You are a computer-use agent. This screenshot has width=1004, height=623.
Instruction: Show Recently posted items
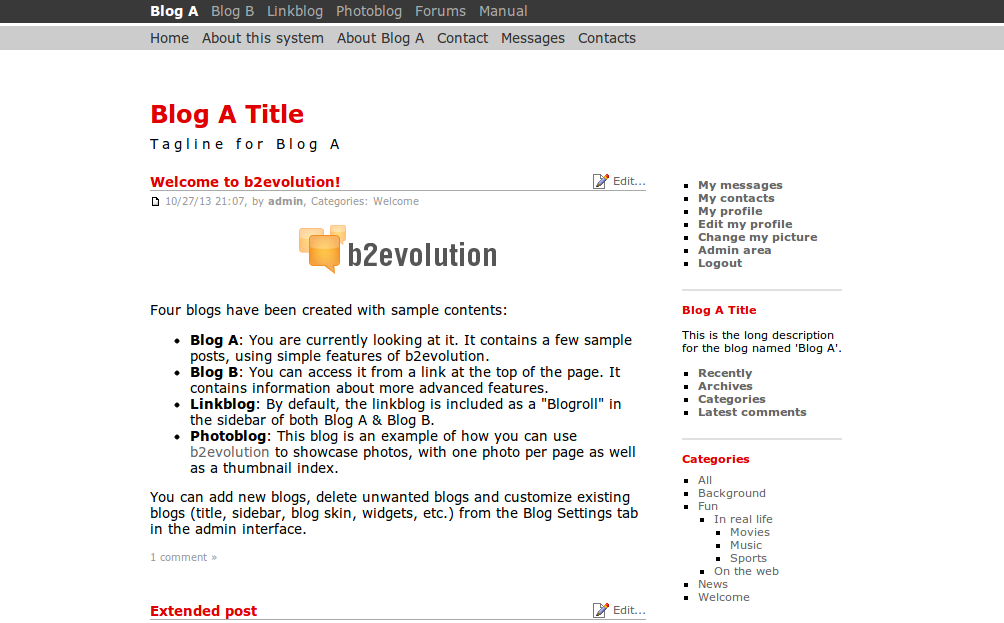tap(725, 373)
